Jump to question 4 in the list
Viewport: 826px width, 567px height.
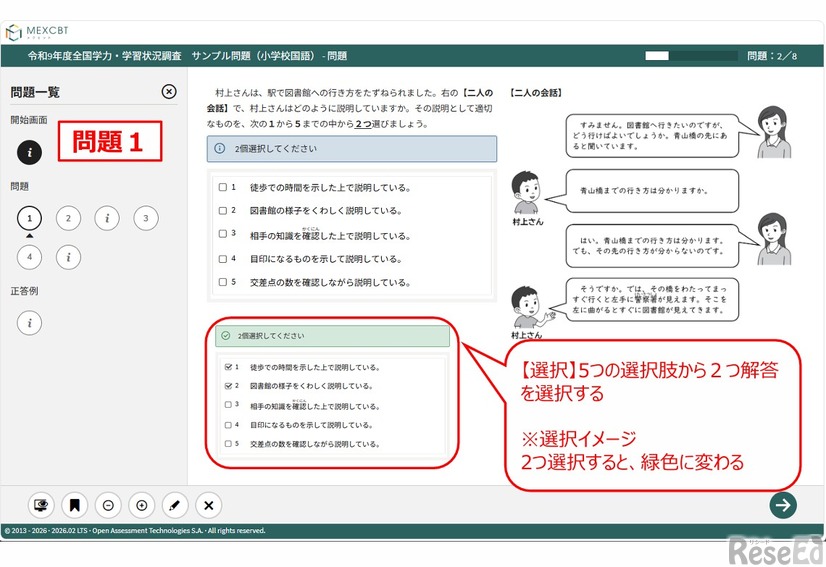30,257
